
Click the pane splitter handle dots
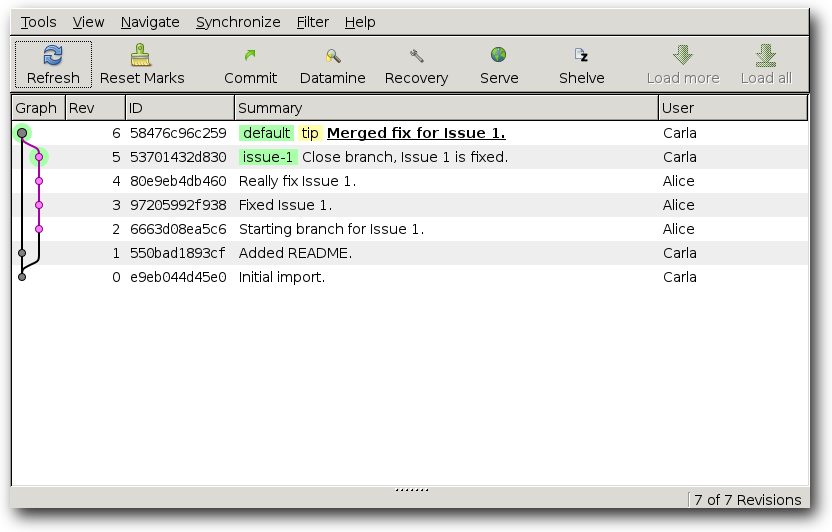[412, 490]
